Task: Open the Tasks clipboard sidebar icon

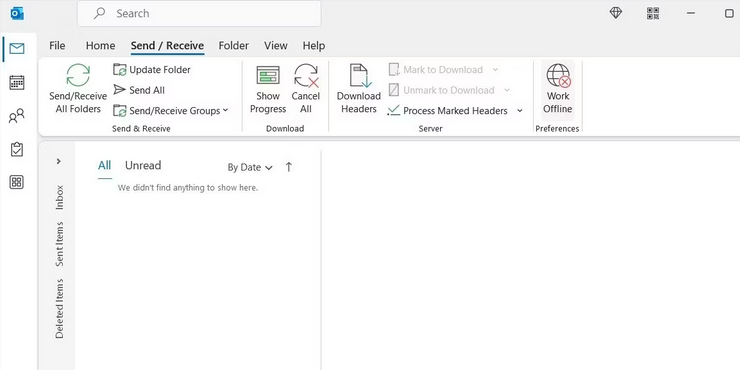Action: click(17, 149)
